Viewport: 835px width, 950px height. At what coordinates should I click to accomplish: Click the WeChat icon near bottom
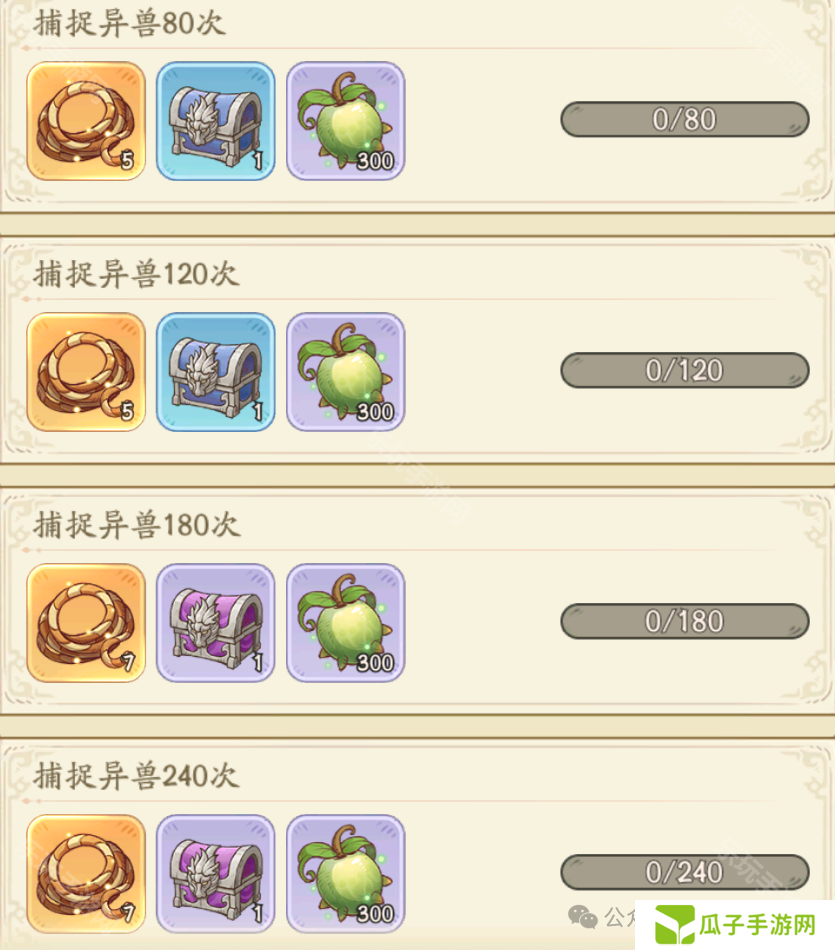[x=583, y=917]
